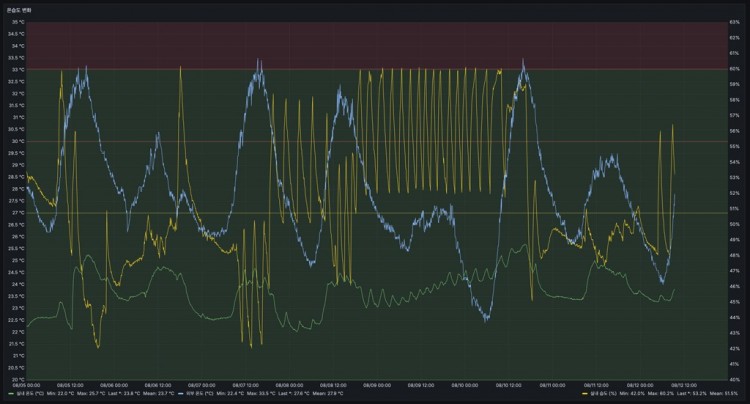Toggle the 외부 온도 (°C) series in legend

click(202, 395)
